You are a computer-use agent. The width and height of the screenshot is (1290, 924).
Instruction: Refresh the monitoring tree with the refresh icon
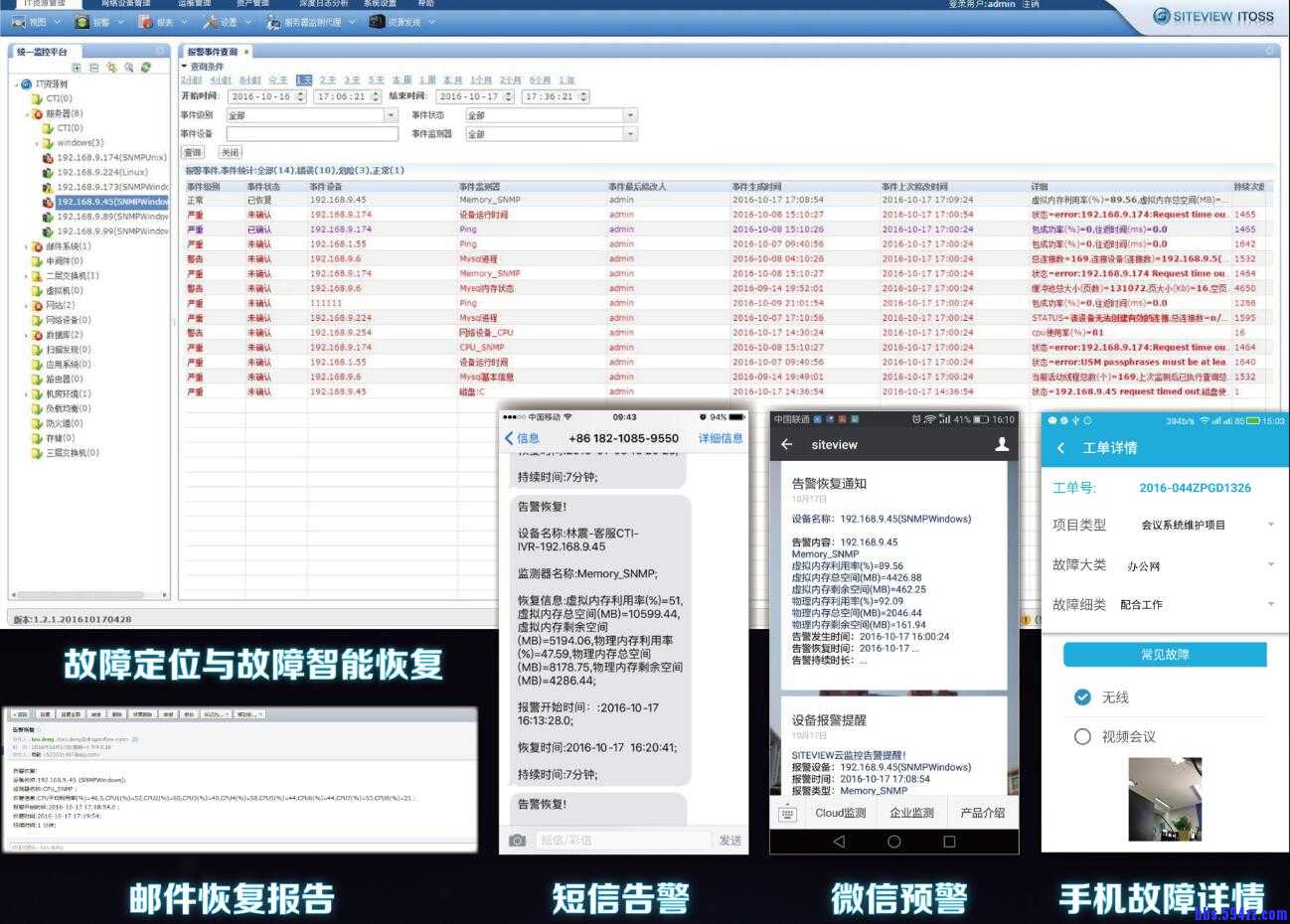[146, 68]
